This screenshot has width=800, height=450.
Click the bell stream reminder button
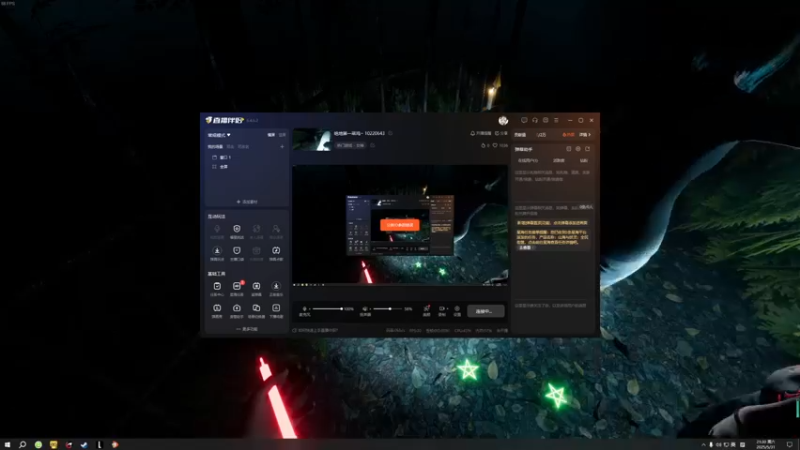tap(480, 133)
